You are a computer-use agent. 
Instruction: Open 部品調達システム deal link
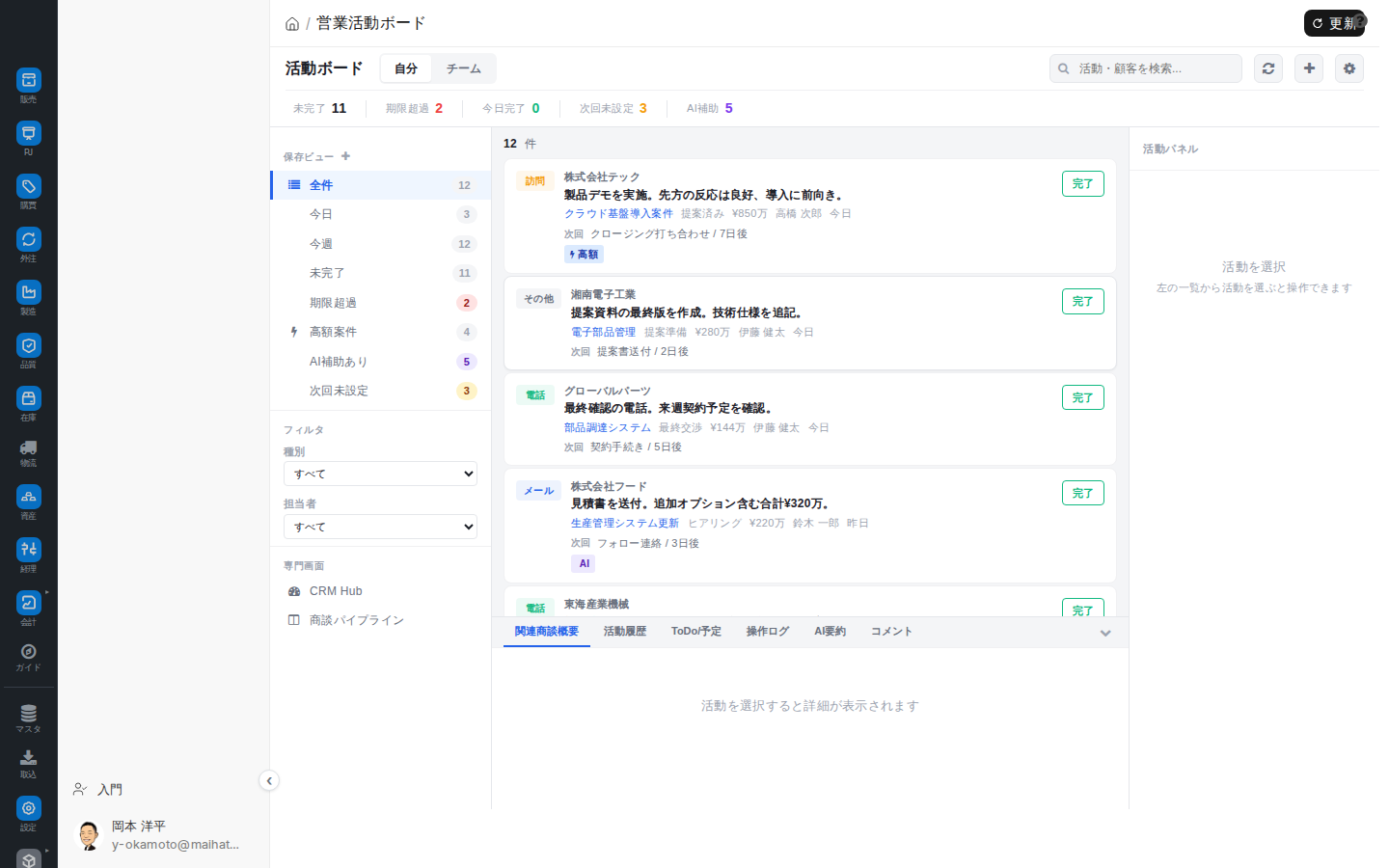(608, 427)
